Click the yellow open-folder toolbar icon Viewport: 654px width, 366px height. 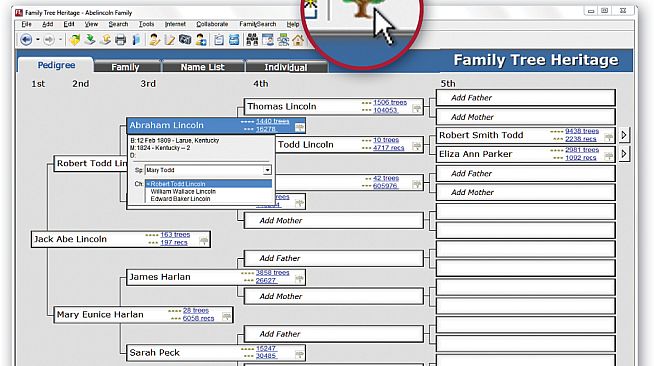[75, 40]
